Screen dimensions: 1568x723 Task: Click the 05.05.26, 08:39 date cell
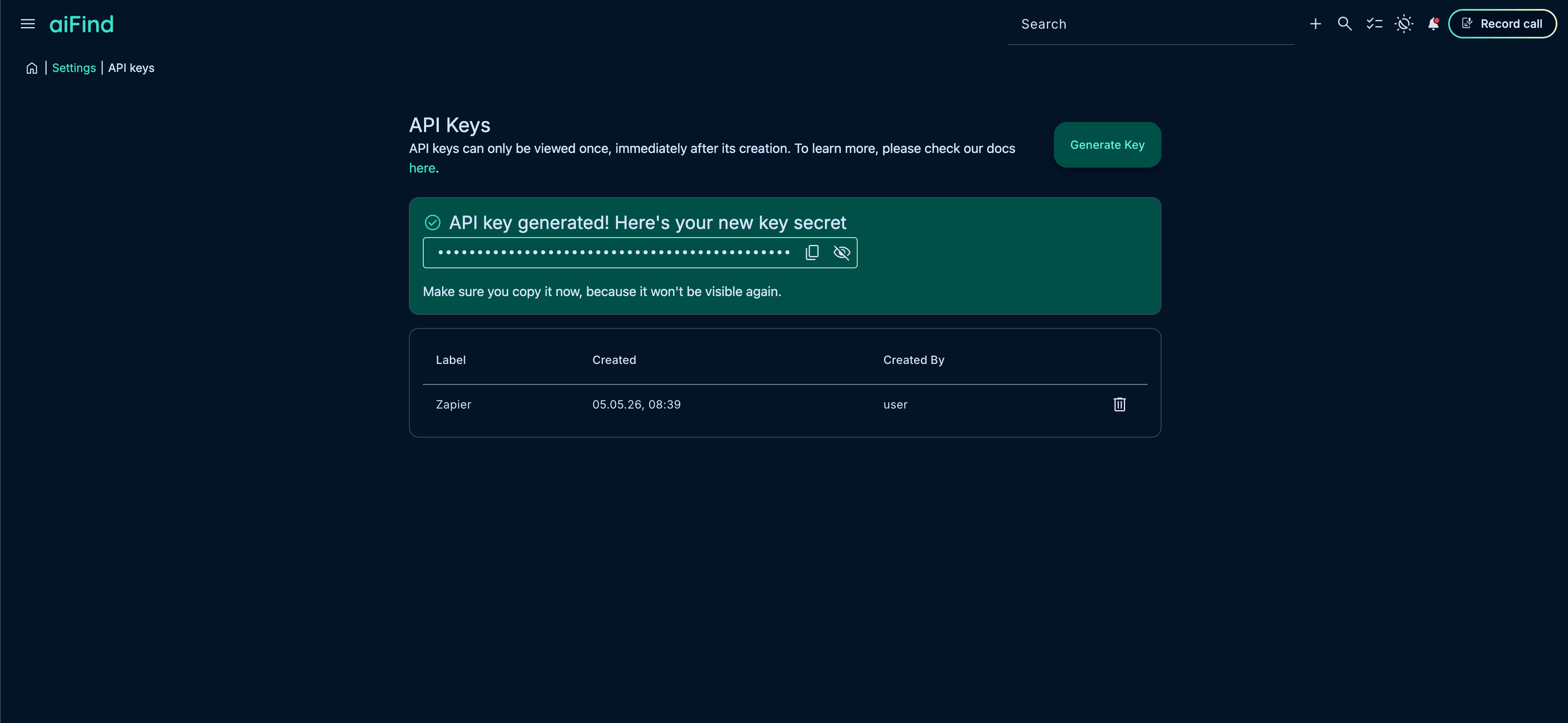[637, 405]
